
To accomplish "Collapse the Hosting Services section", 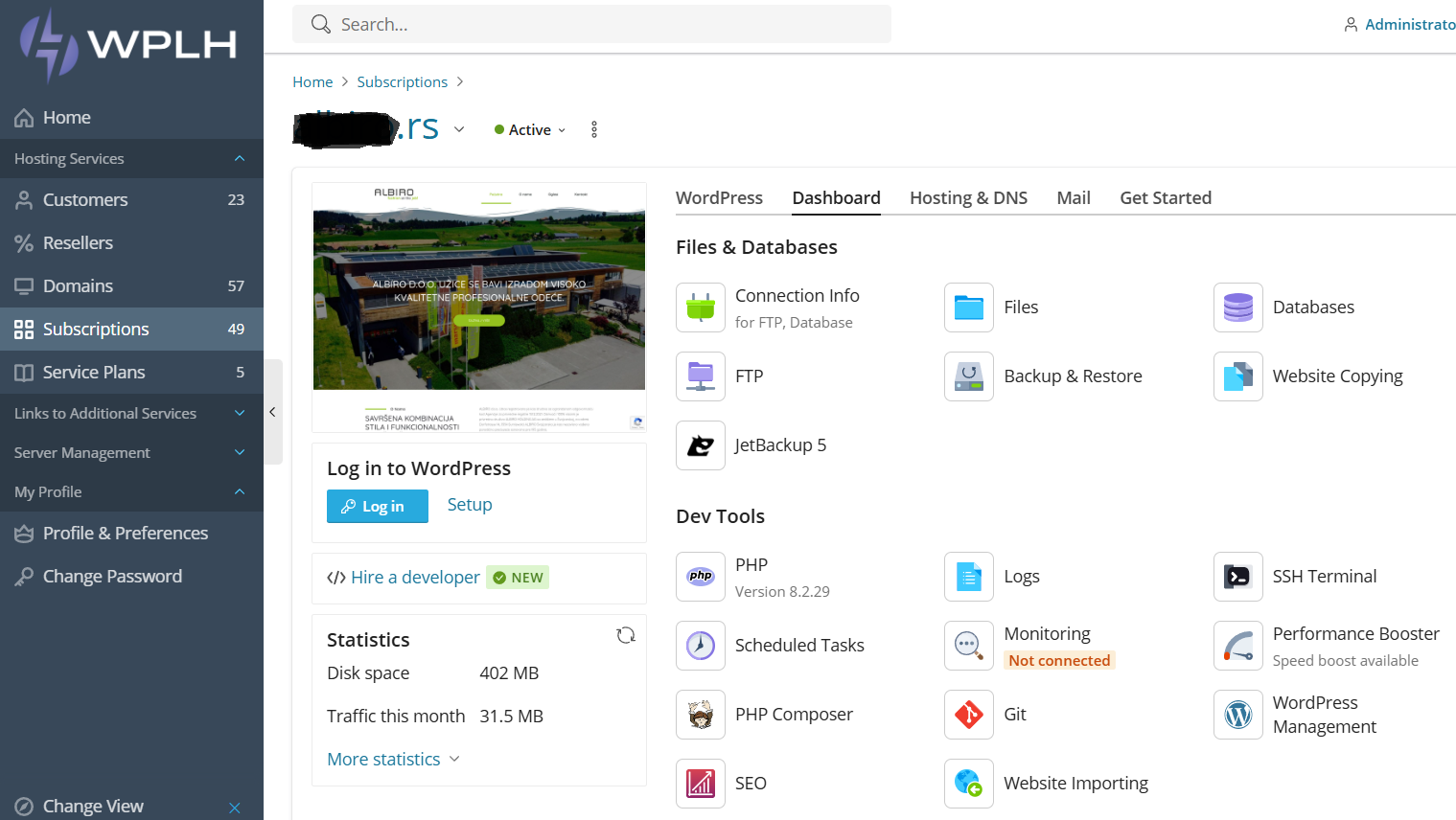I will click(x=131, y=158).
